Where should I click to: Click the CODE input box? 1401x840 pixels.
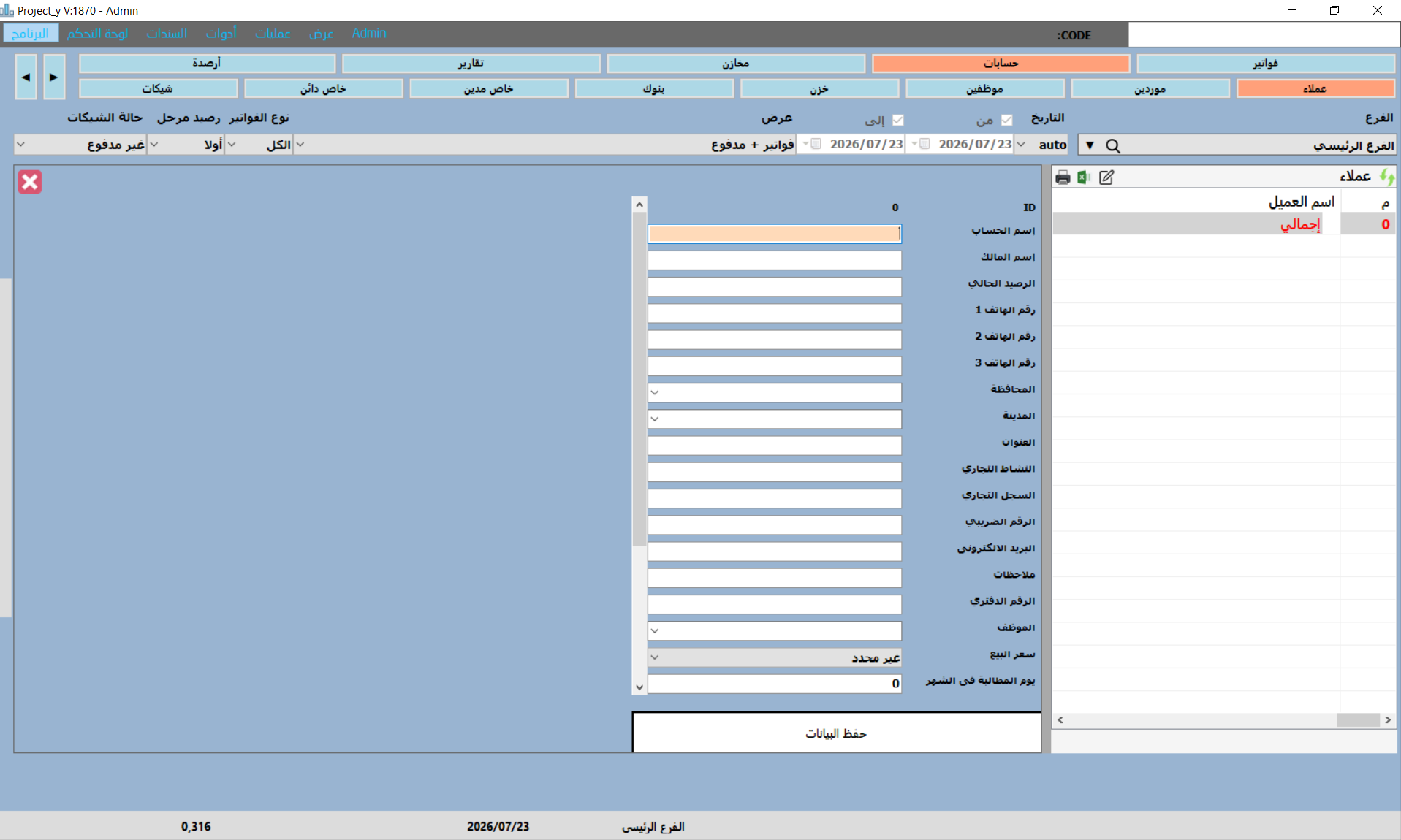[1264, 34]
